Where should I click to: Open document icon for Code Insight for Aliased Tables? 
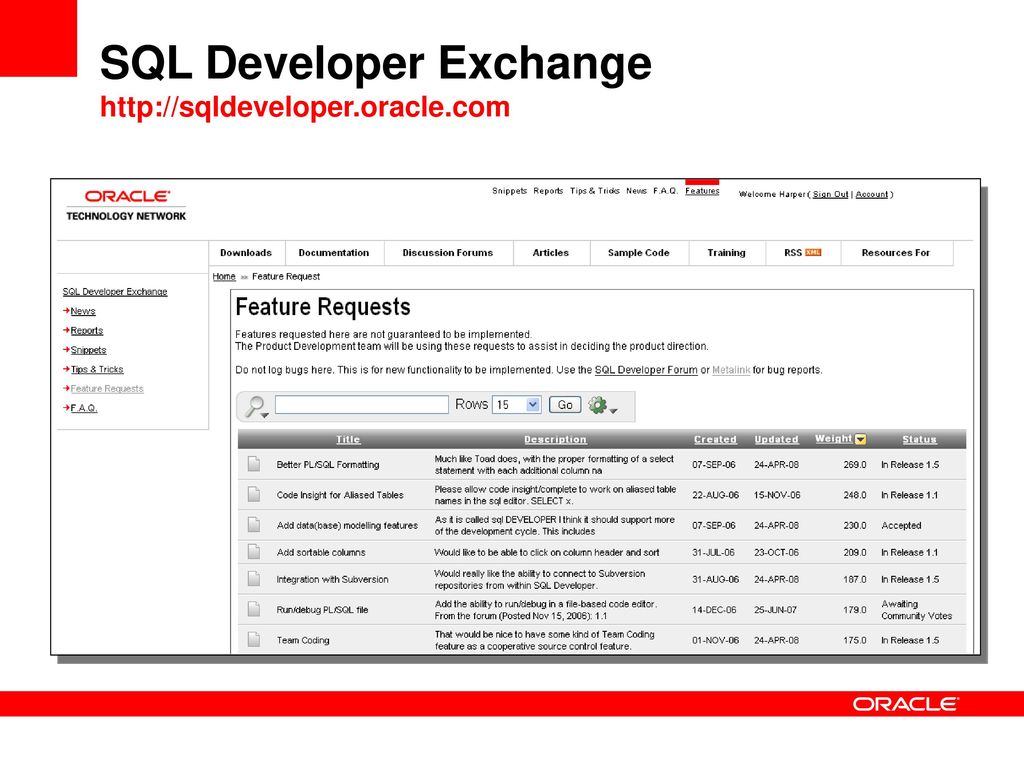point(254,494)
